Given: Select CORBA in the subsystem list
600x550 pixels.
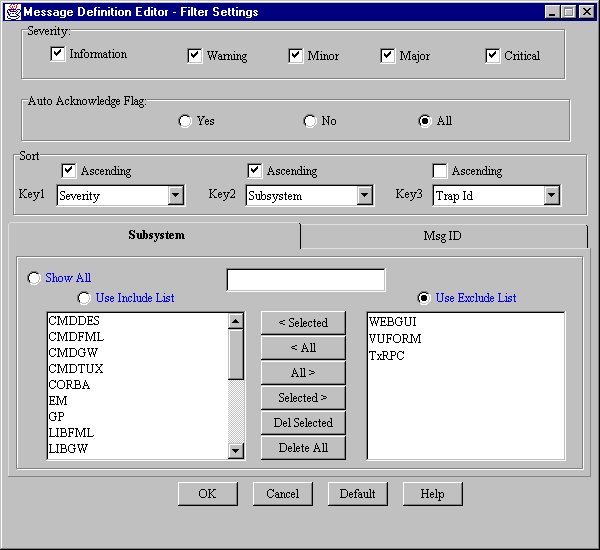Looking at the screenshot, I should 138,385.
